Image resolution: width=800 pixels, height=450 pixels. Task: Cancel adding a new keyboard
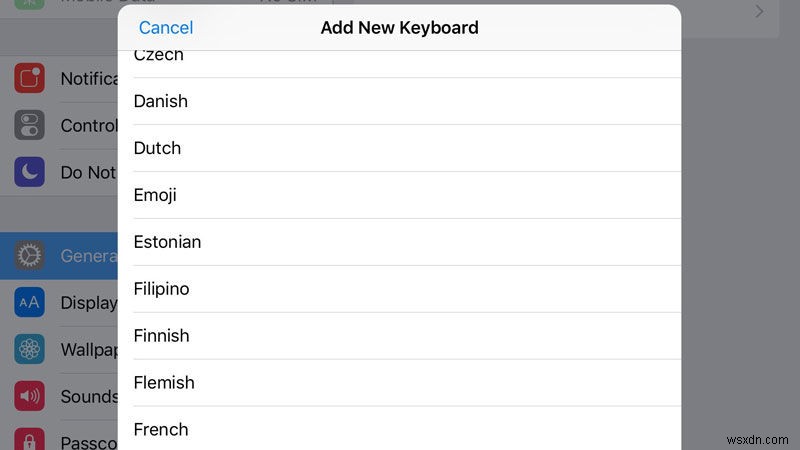coord(166,28)
